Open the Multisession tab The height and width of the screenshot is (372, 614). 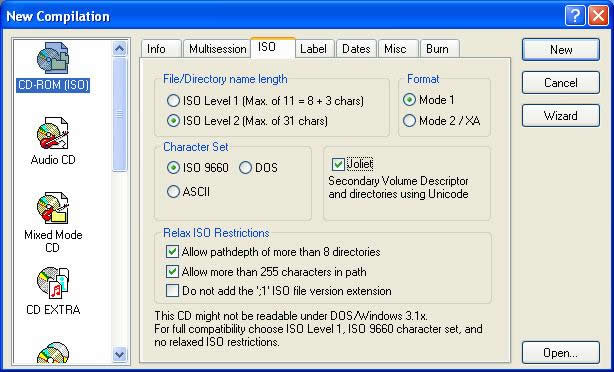[217, 49]
